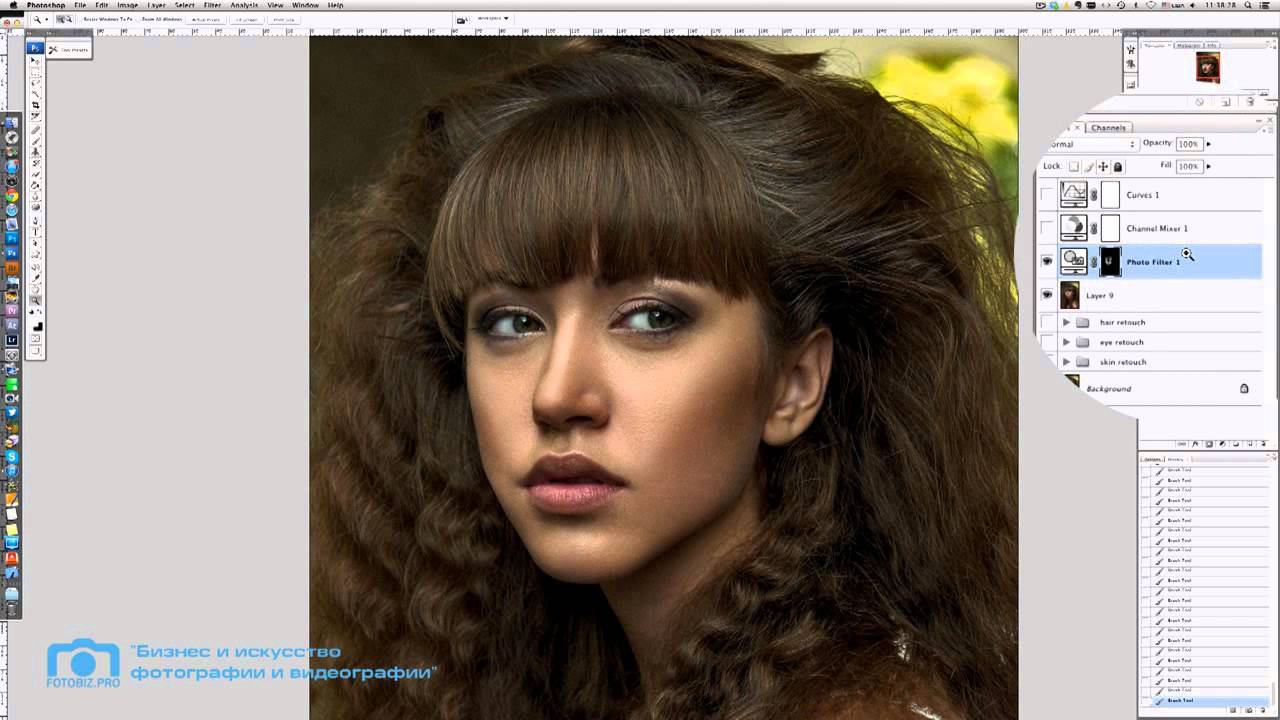The height and width of the screenshot is (720, 1280).
Task: Click the Channel Mixer 1 adjustment icon
Action: pos(1074,228)
